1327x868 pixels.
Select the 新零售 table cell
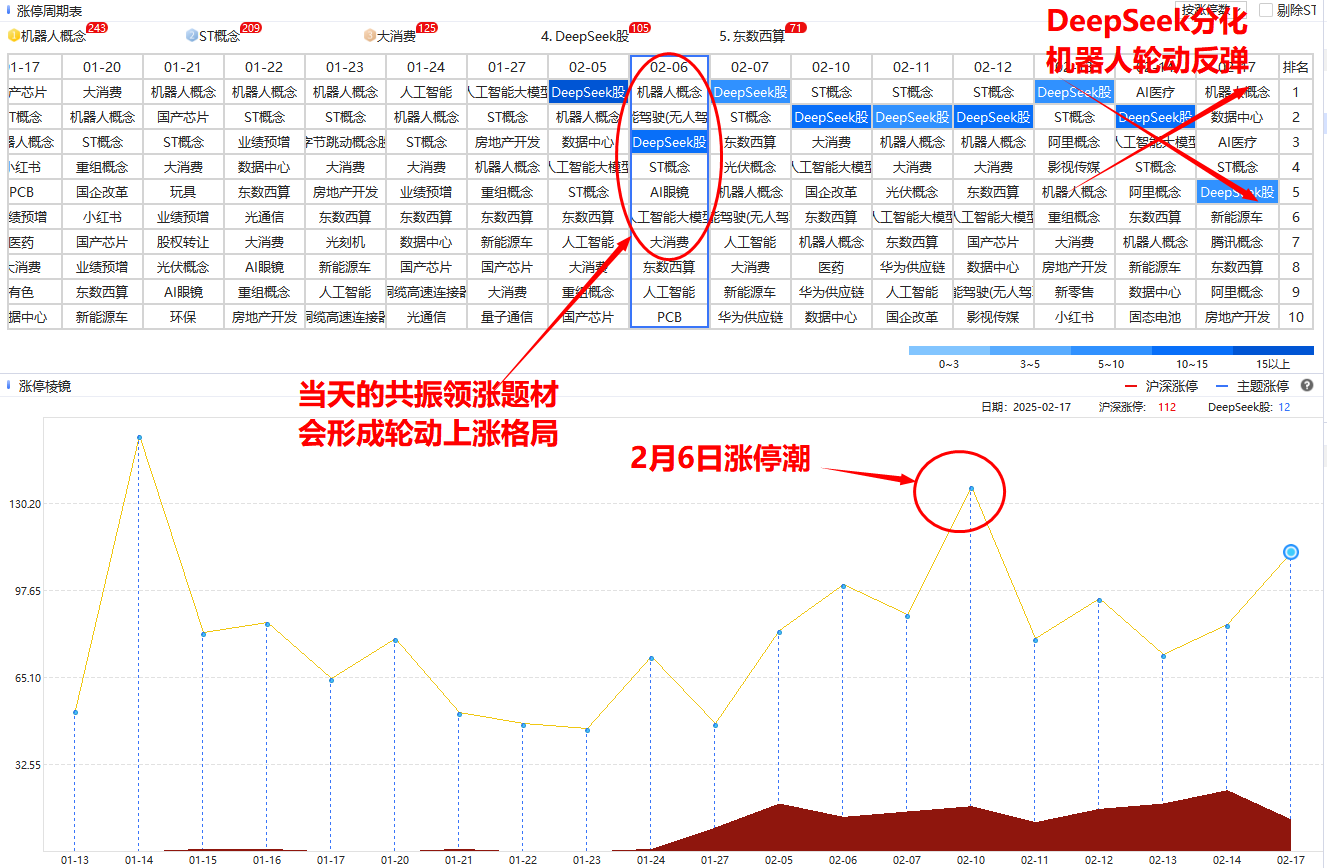point(1074,292)
